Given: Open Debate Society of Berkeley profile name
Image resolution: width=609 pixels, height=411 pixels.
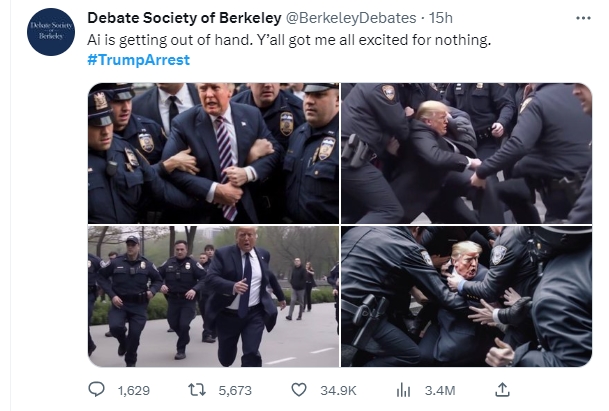Looking at the screenshot, I should click(184, 18).
